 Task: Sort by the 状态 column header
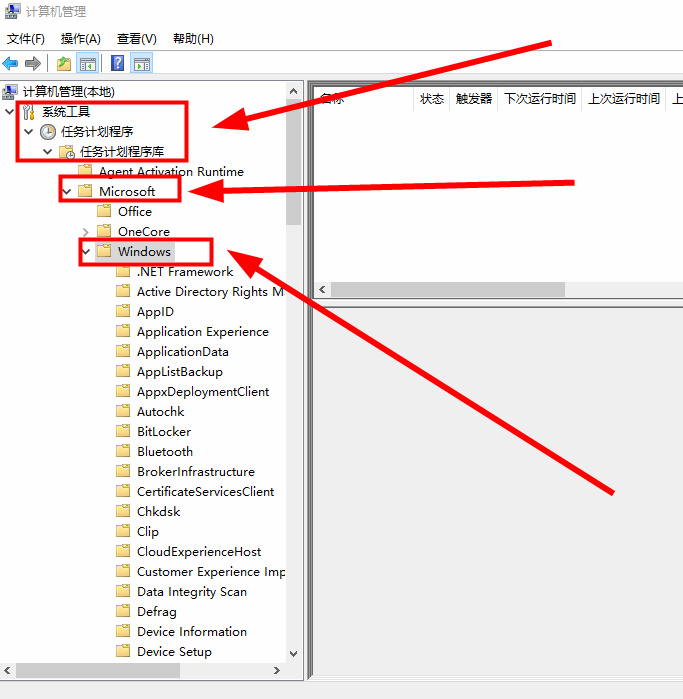click(432, 99)
